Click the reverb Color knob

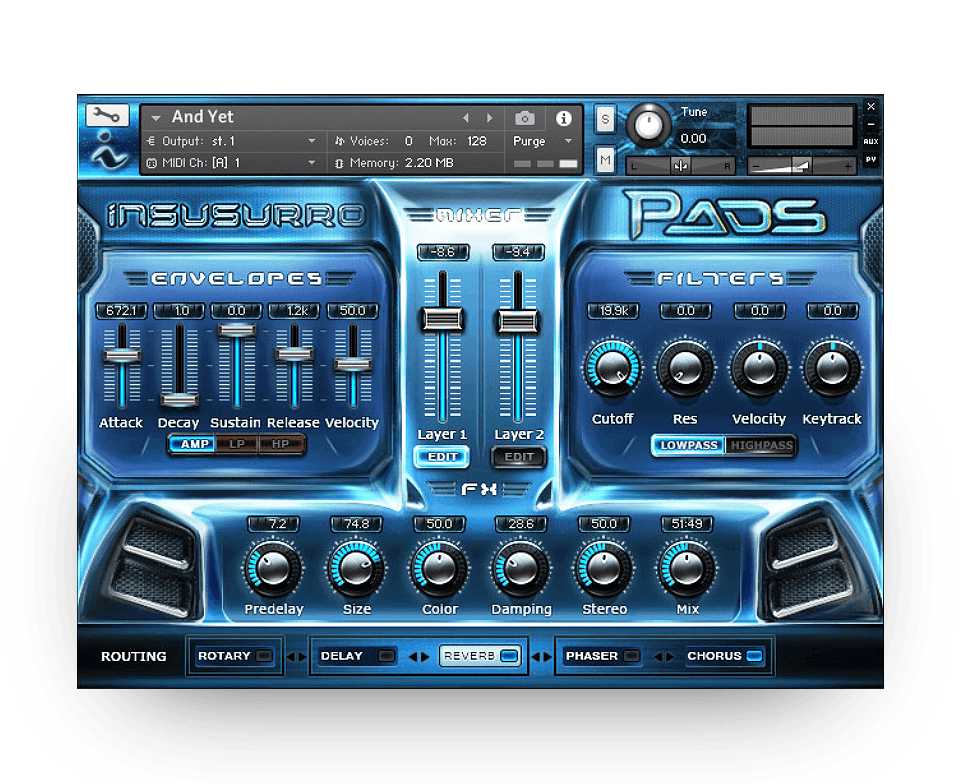point(439,569)
